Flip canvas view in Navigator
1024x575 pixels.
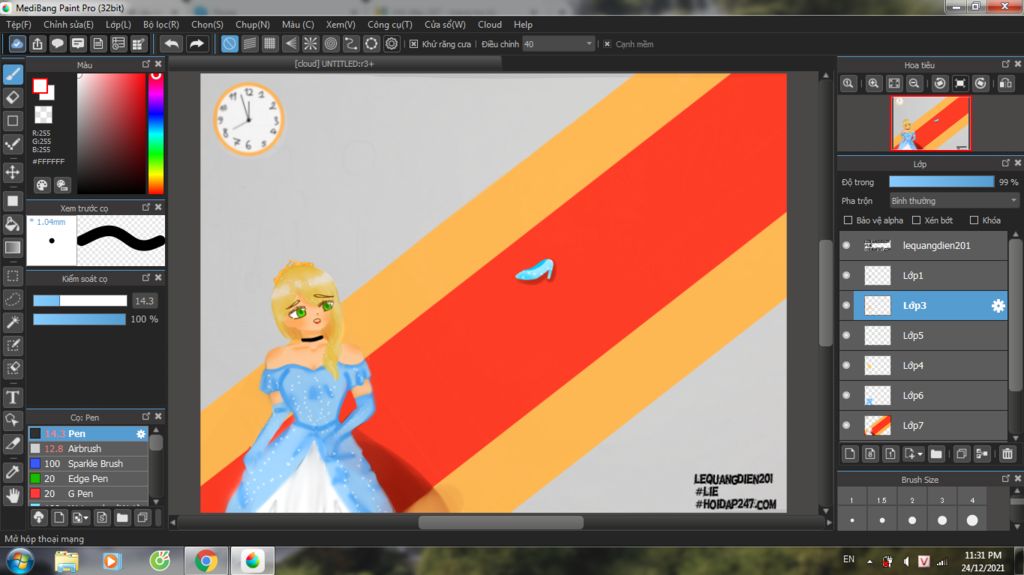1006,83
